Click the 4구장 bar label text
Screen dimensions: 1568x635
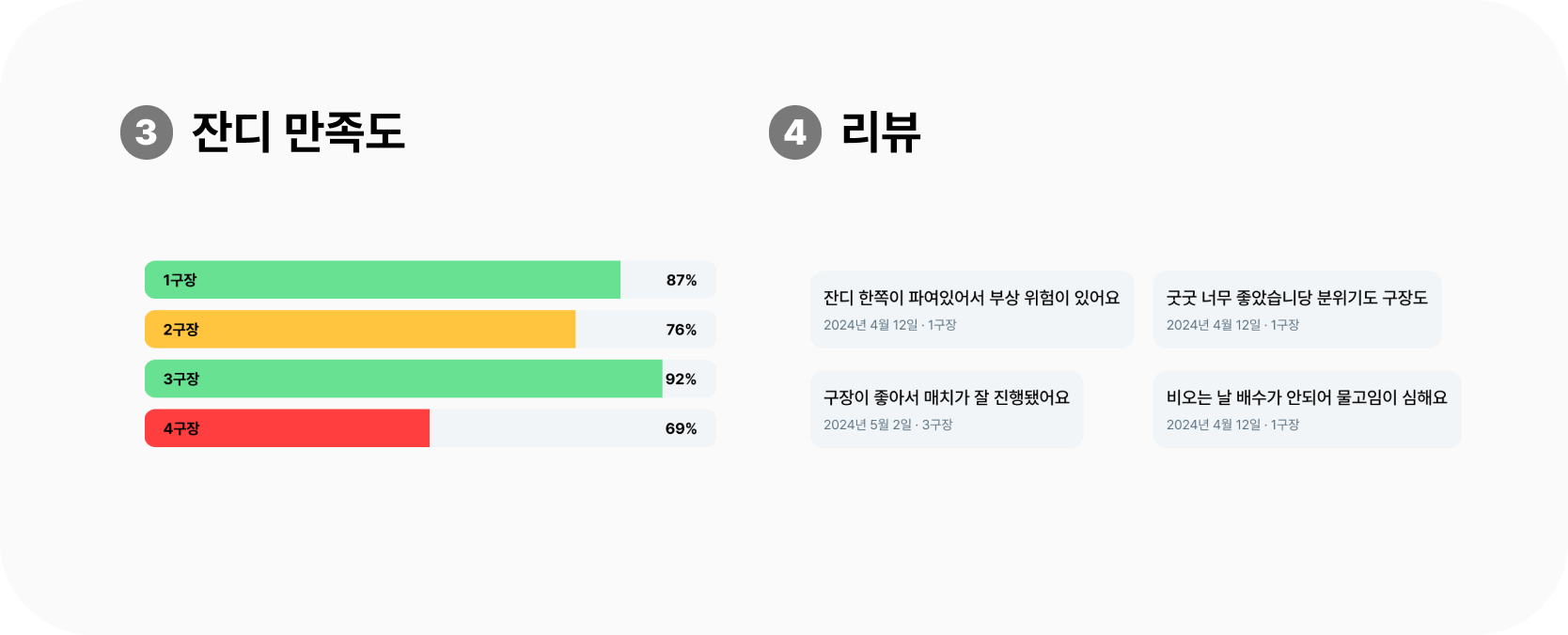181,428
